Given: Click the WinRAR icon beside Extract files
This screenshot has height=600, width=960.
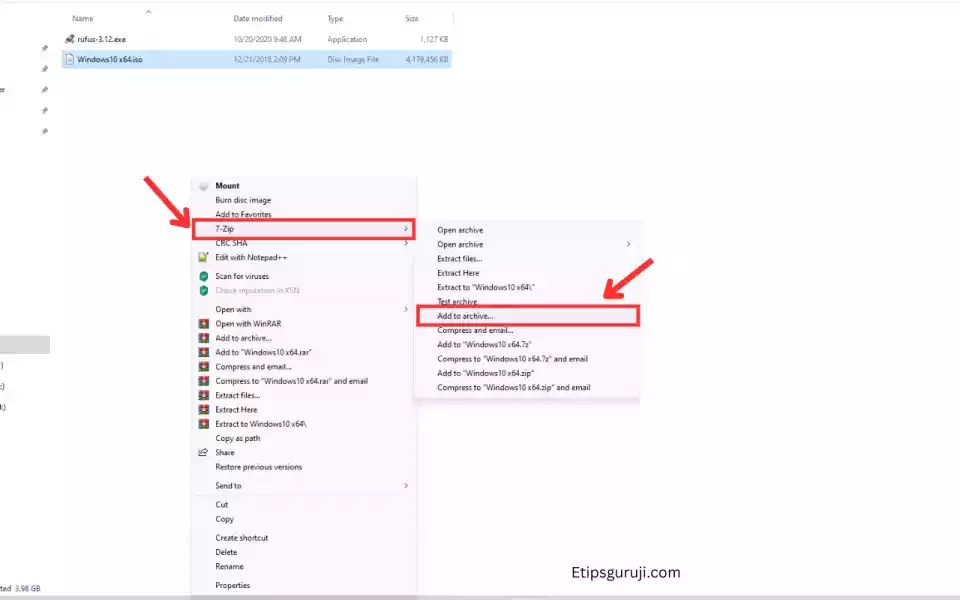Looking at the screenshot, I should click(x=204, y=394).
